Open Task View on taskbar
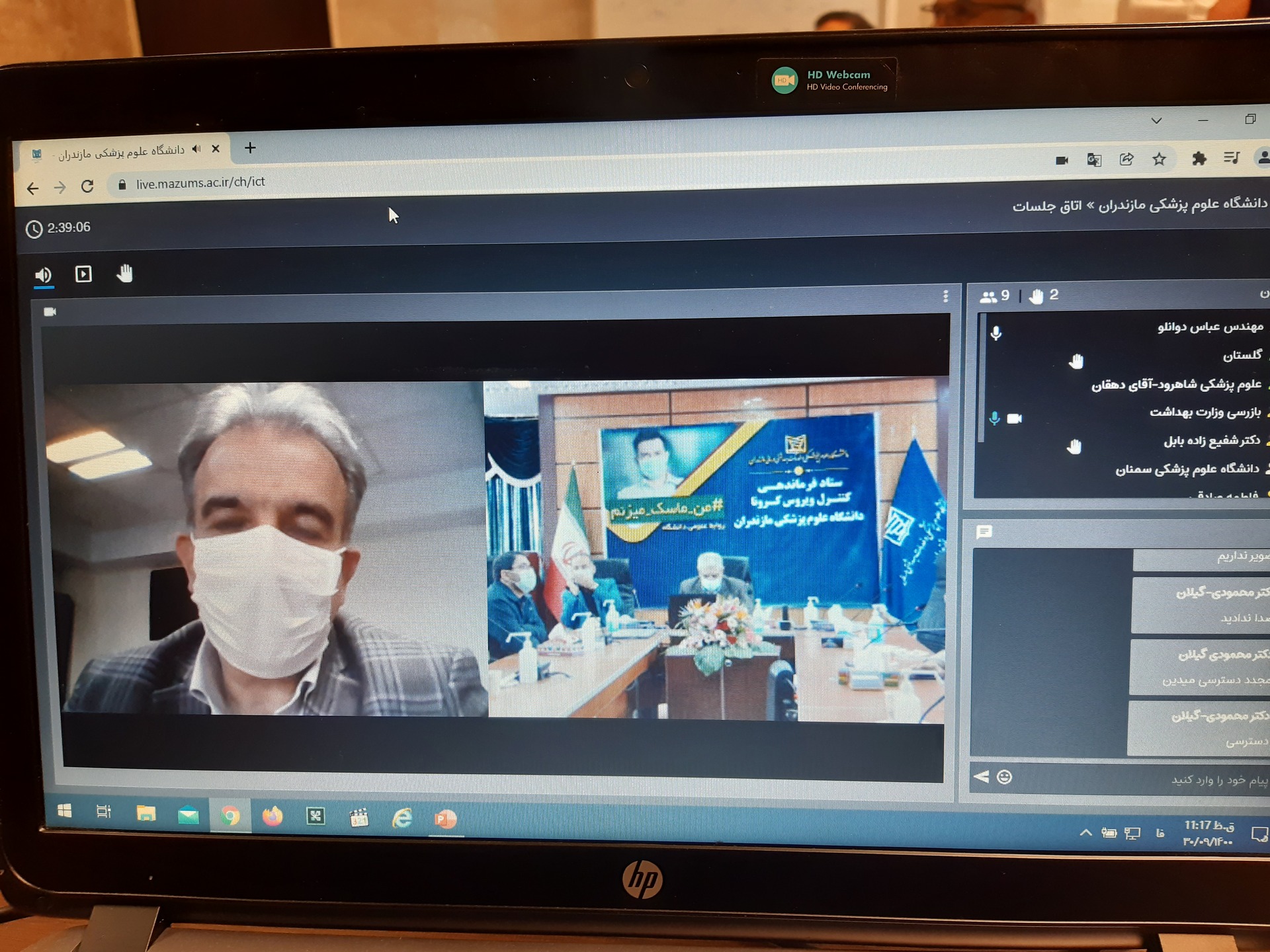 tap(104, 812)
